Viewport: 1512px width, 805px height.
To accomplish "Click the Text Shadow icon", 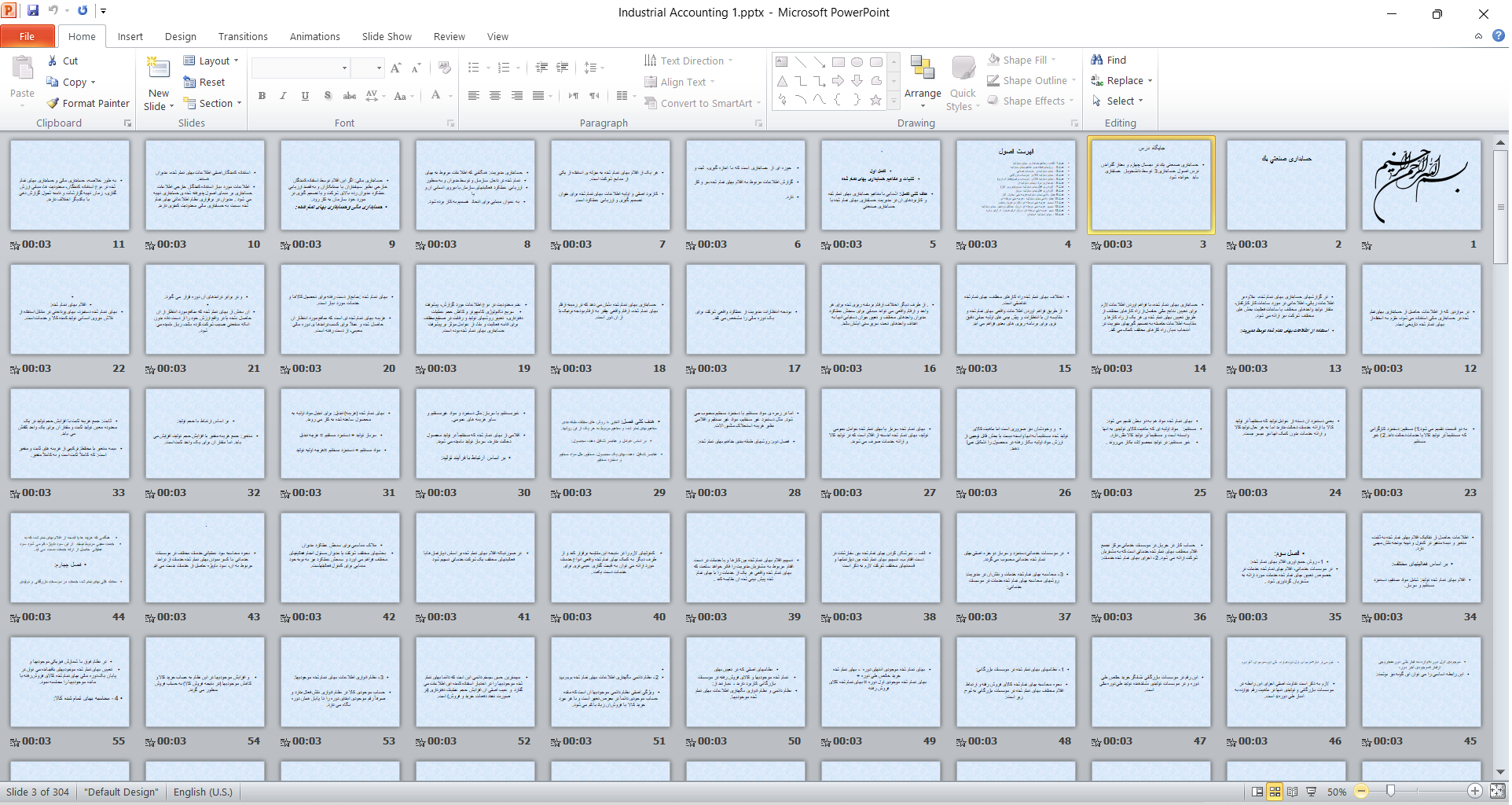I will (328, 96).
